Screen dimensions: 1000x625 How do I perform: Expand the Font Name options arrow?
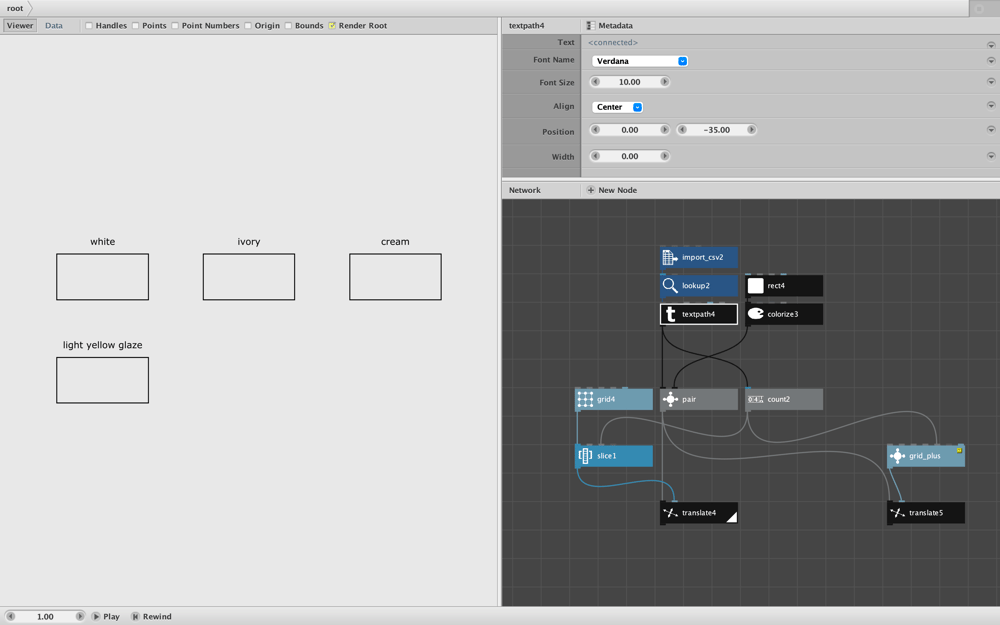pos(991,61)
